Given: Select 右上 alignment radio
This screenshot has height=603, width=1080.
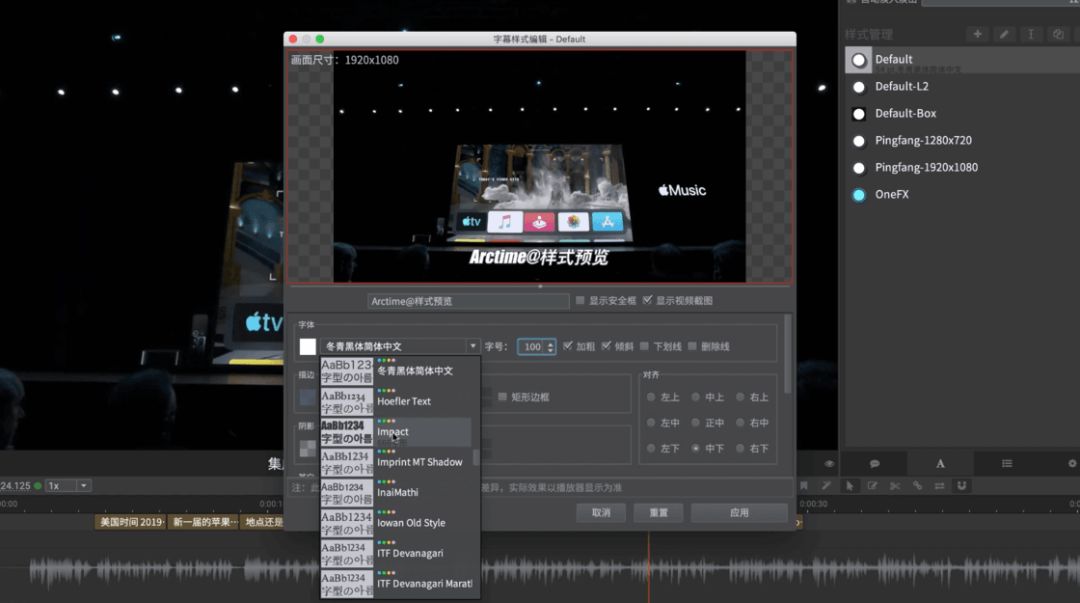Looking at the screenshot, I should [740, 397].
